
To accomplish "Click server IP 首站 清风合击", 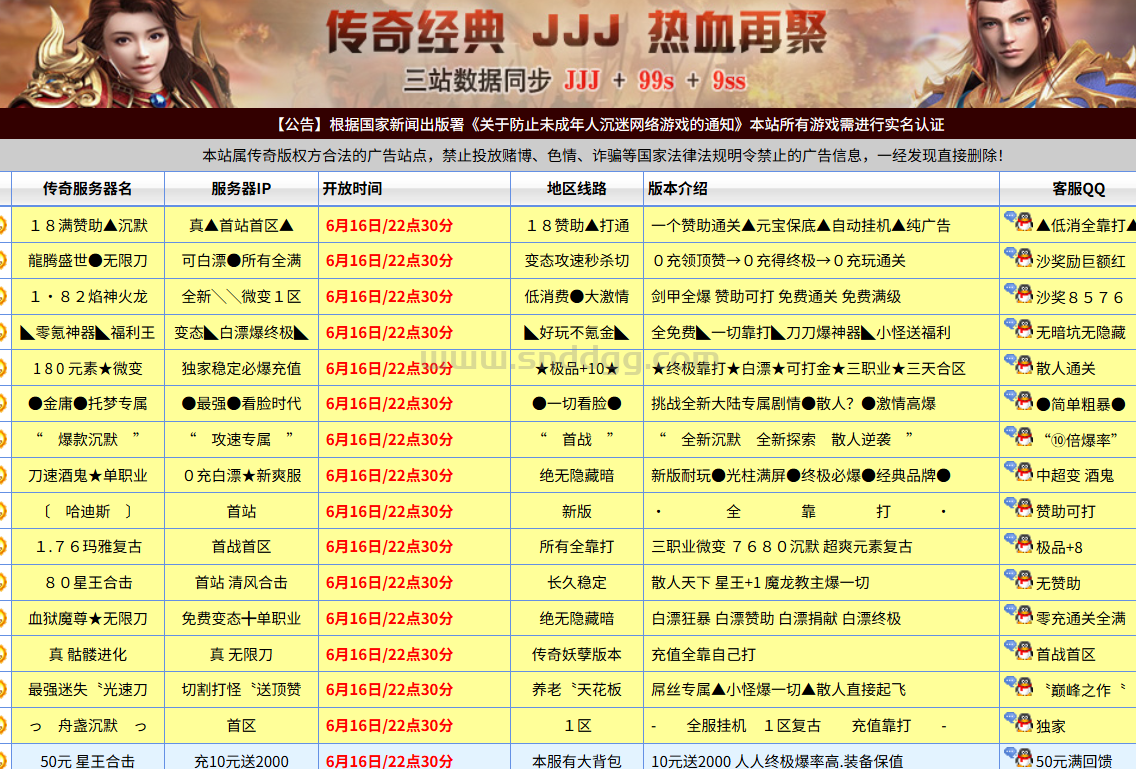I will pos(241,583).
